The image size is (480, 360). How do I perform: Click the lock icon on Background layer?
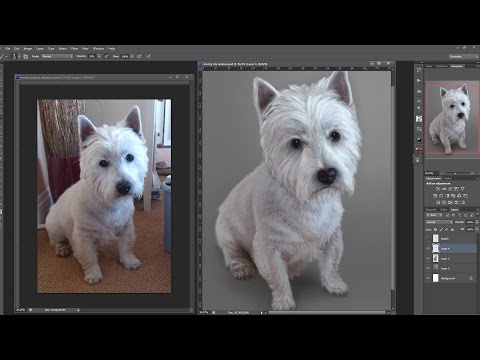pyautogui.click(x=471, y=278)
